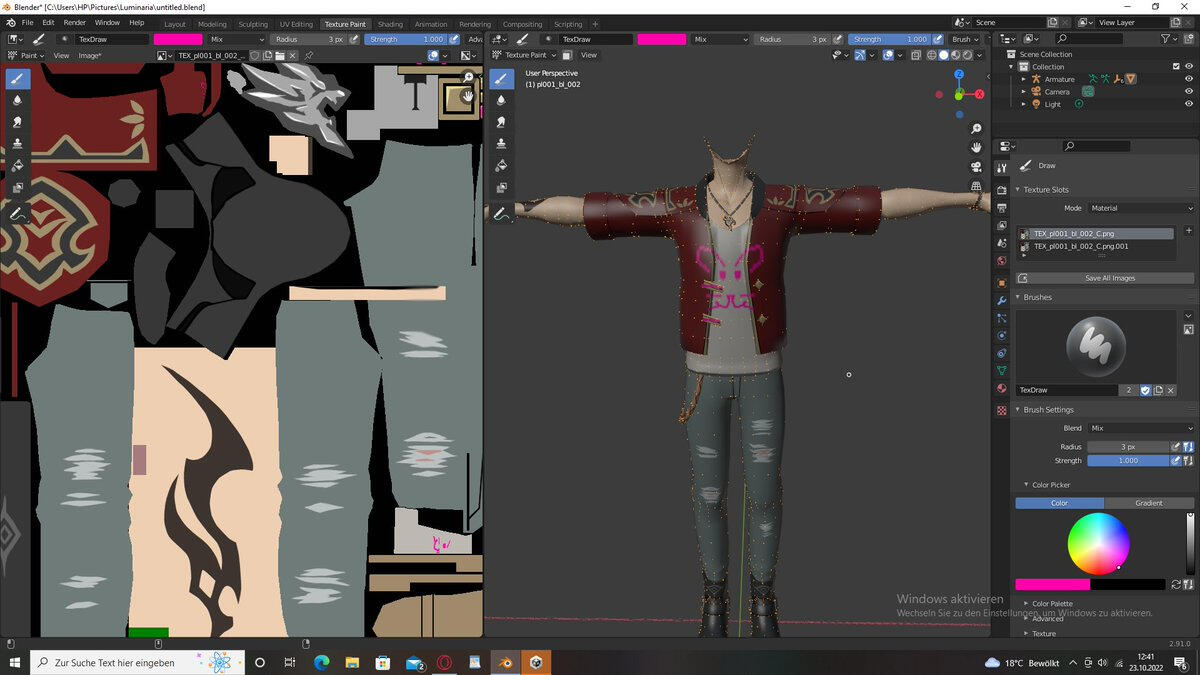
Task: Click the pink color swatch in the 3D viewport header
Action: pos(661,39)
